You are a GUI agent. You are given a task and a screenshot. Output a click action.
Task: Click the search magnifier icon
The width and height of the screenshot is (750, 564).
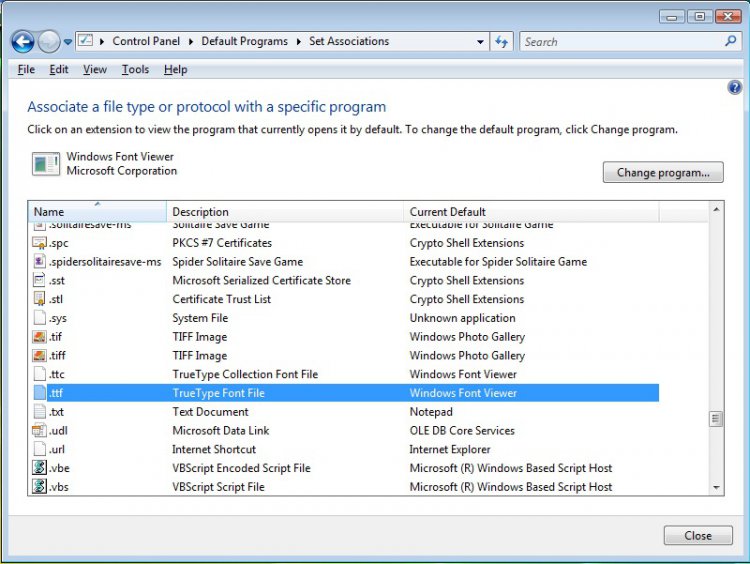pos(730,41)
